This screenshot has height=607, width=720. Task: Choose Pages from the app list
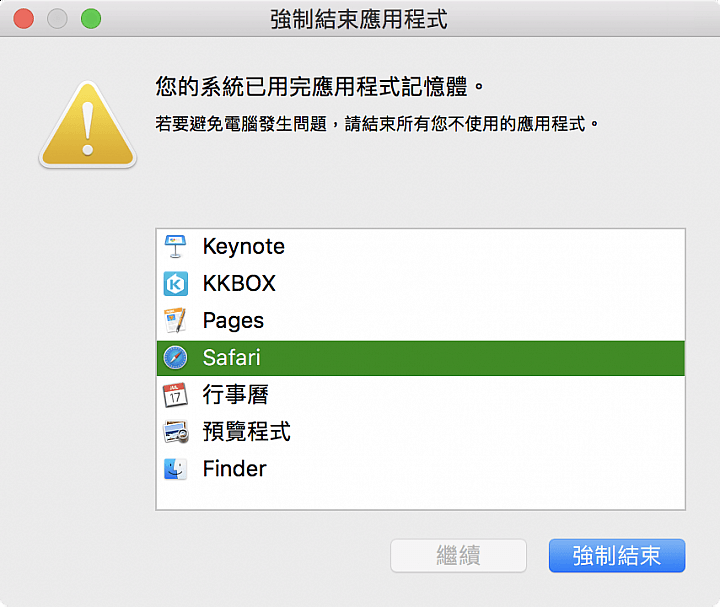pyautogui.click(x=421, y=320)
